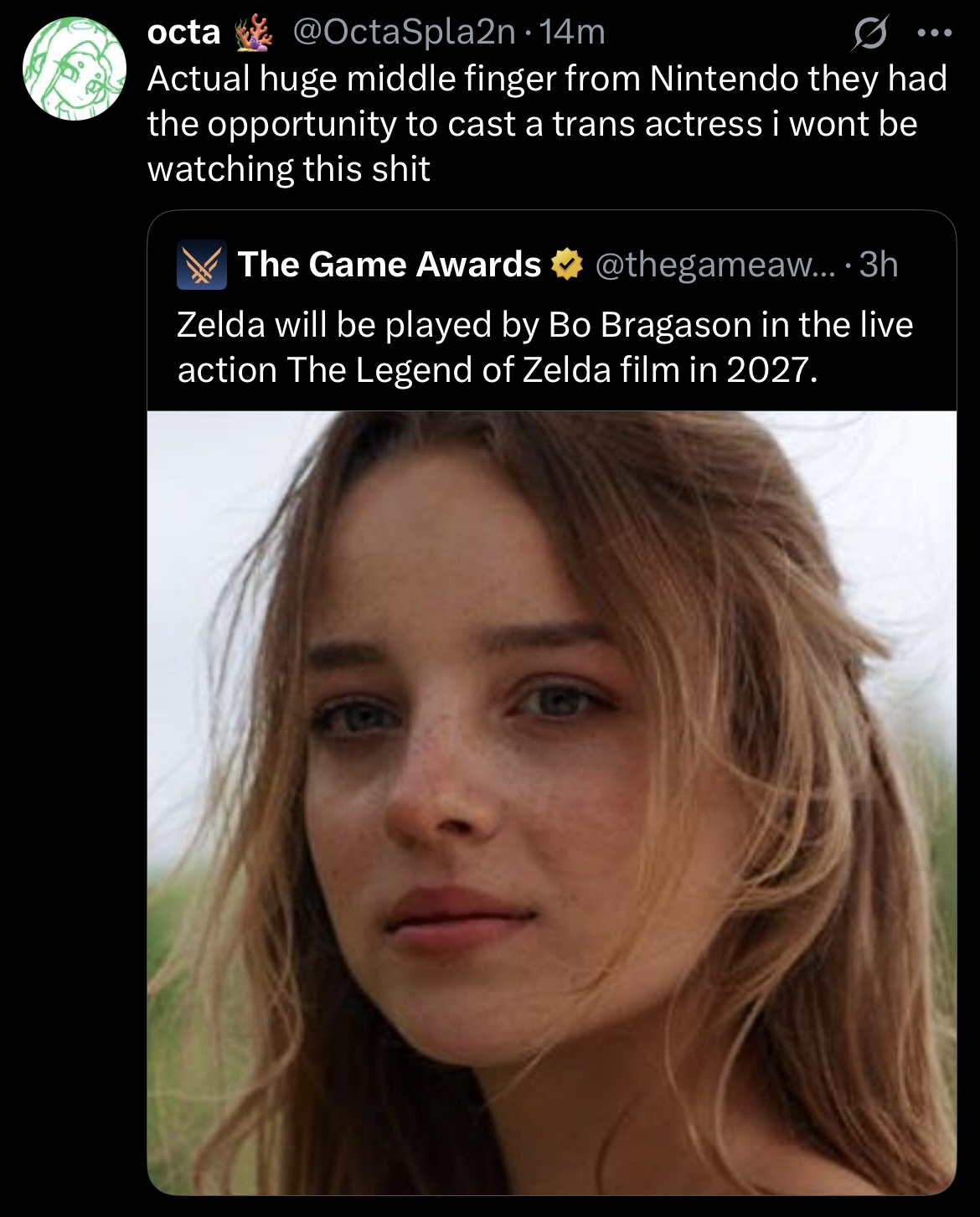Open the actress photo in quoted tweet
This screenshot has width=980, height=1217.
(552, 802)
